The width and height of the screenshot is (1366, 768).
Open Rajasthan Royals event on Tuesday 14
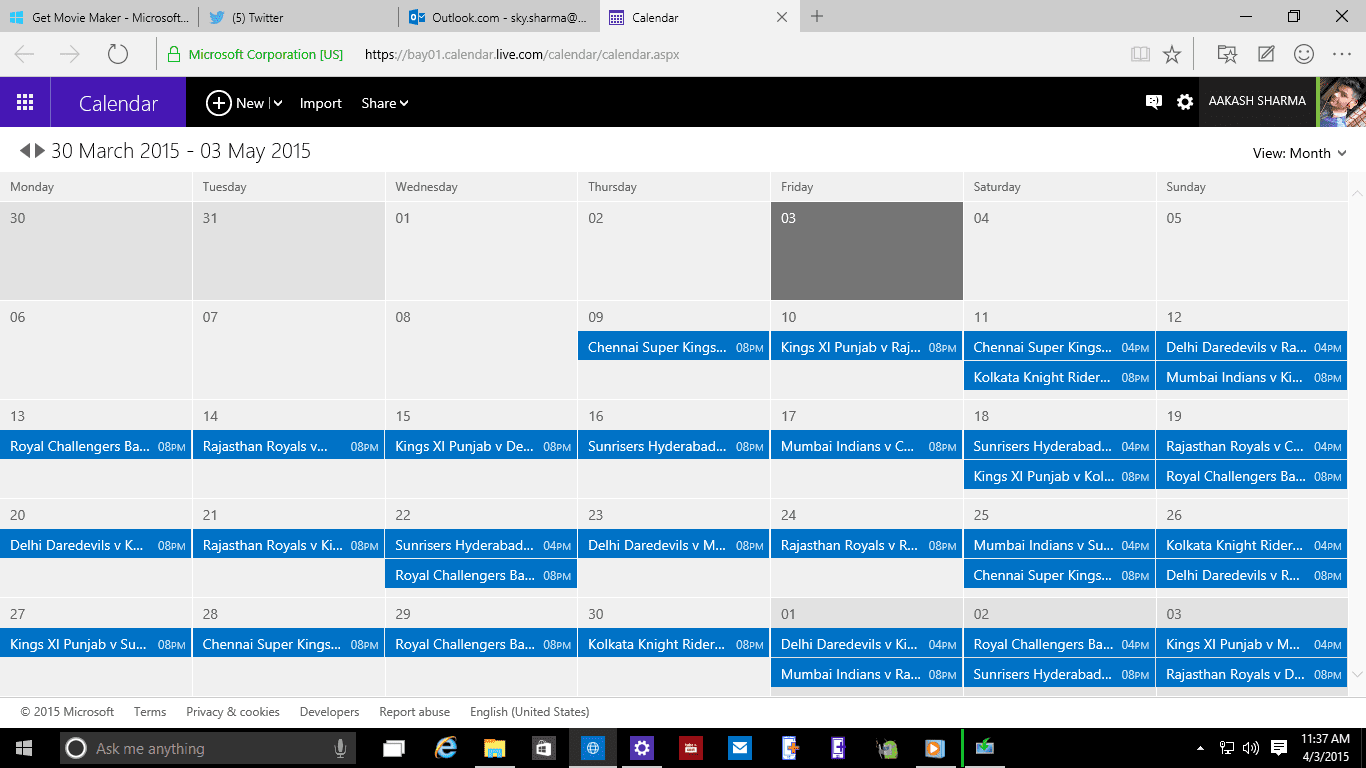tap(289, 446)
